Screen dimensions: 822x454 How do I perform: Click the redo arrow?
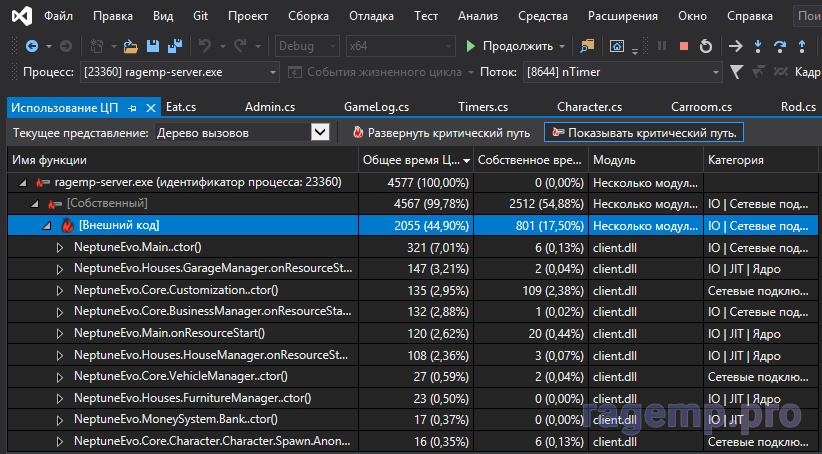coord(240,46)
